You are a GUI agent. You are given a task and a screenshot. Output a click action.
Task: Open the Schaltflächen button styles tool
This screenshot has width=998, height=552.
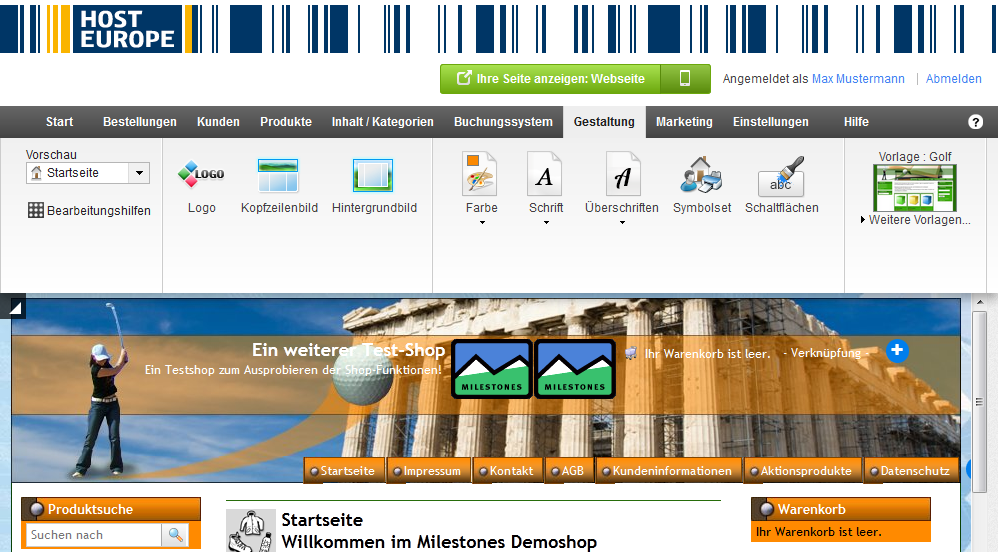tap(782, 185)
